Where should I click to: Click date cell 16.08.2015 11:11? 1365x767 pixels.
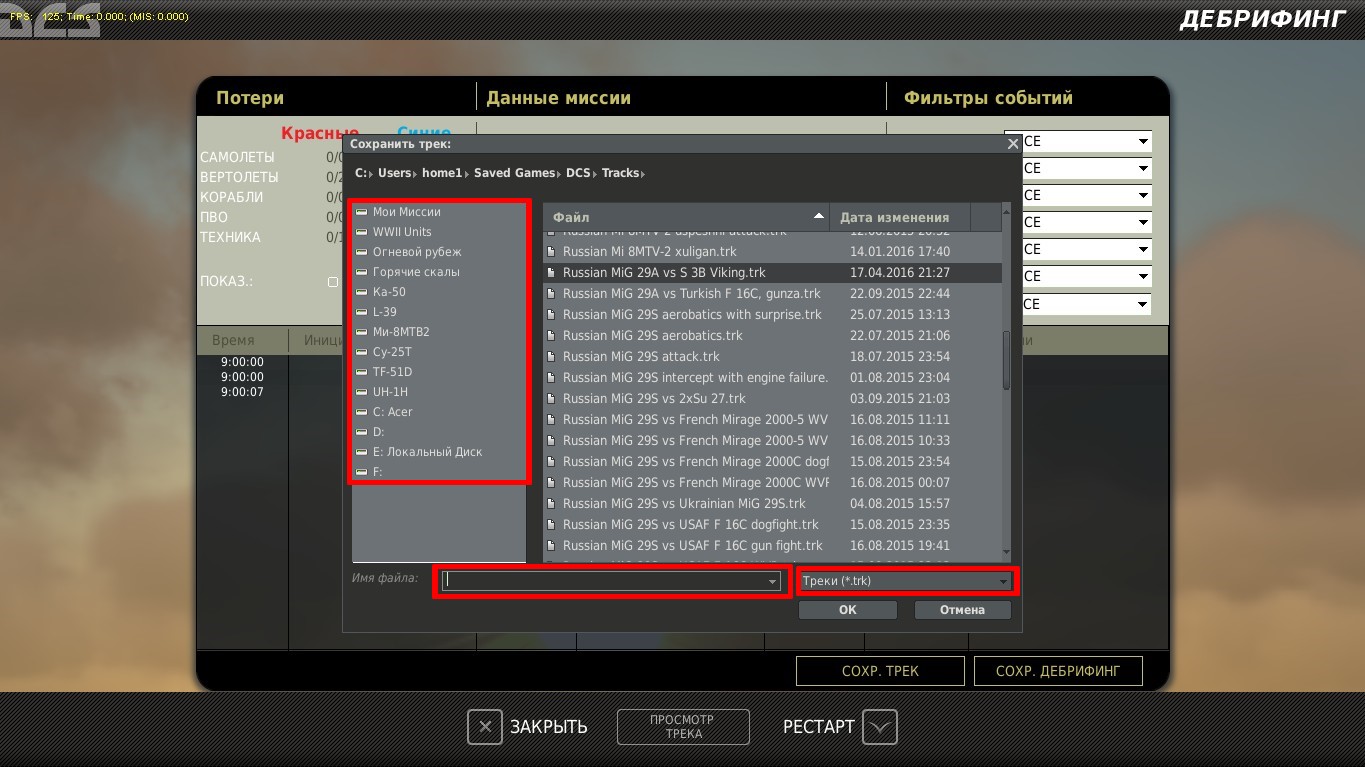pyautogui.click(x=899, y=419)
